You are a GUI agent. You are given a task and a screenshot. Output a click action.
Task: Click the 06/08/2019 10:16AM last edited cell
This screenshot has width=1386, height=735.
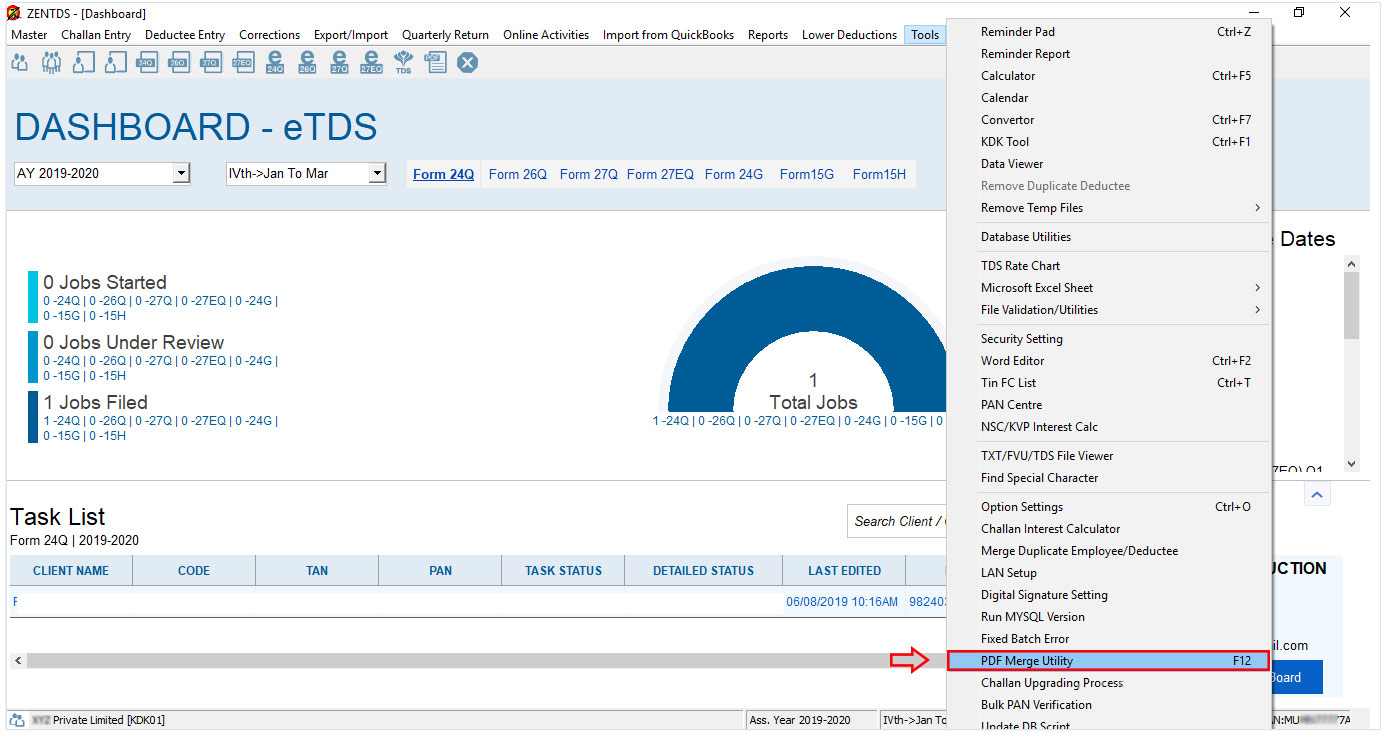coord(842,602)
